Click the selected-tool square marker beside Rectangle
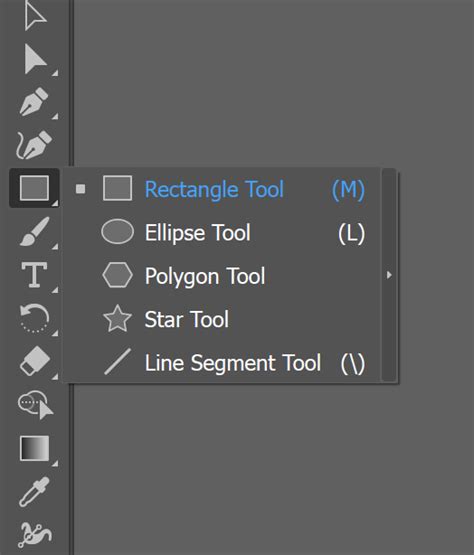This screenshot has height=555, width=474. (80, 189)
